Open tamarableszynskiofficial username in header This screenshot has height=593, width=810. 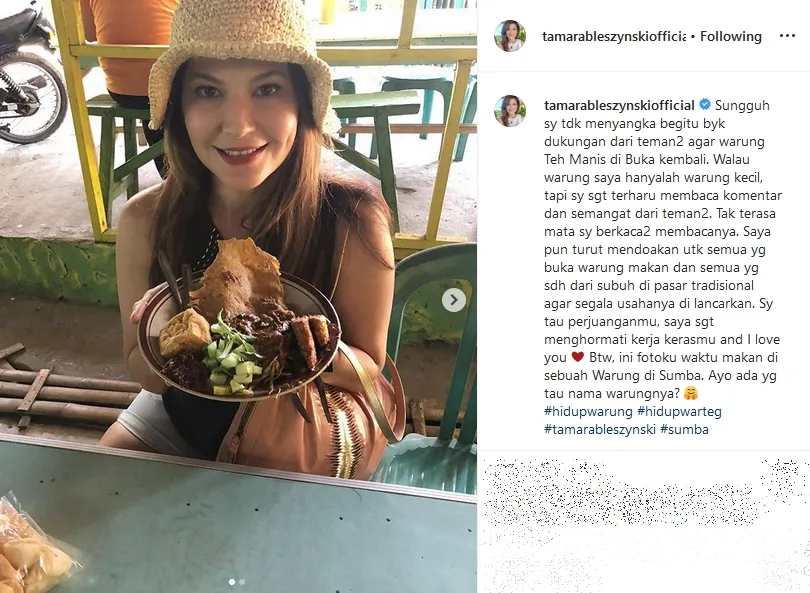click(614, 37)
